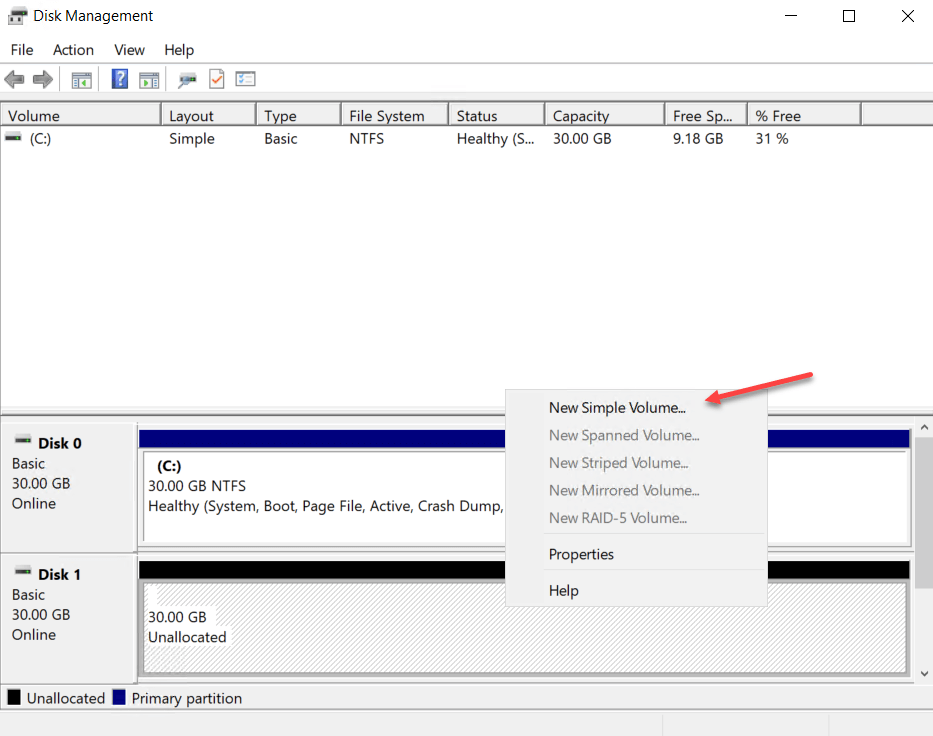The height and width of the screenshot is (736, 933).
Task: Open the View menu
Action: 129,50
